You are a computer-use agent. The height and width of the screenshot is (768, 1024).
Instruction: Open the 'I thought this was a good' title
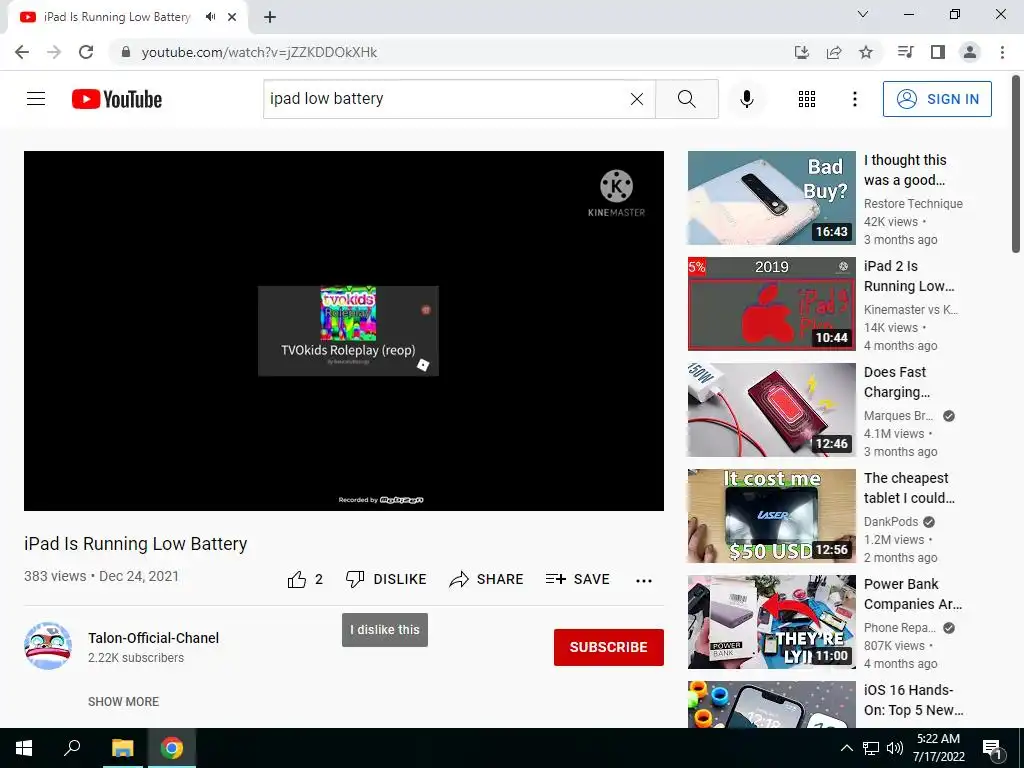pyautogui.click(x=905, y=170)
